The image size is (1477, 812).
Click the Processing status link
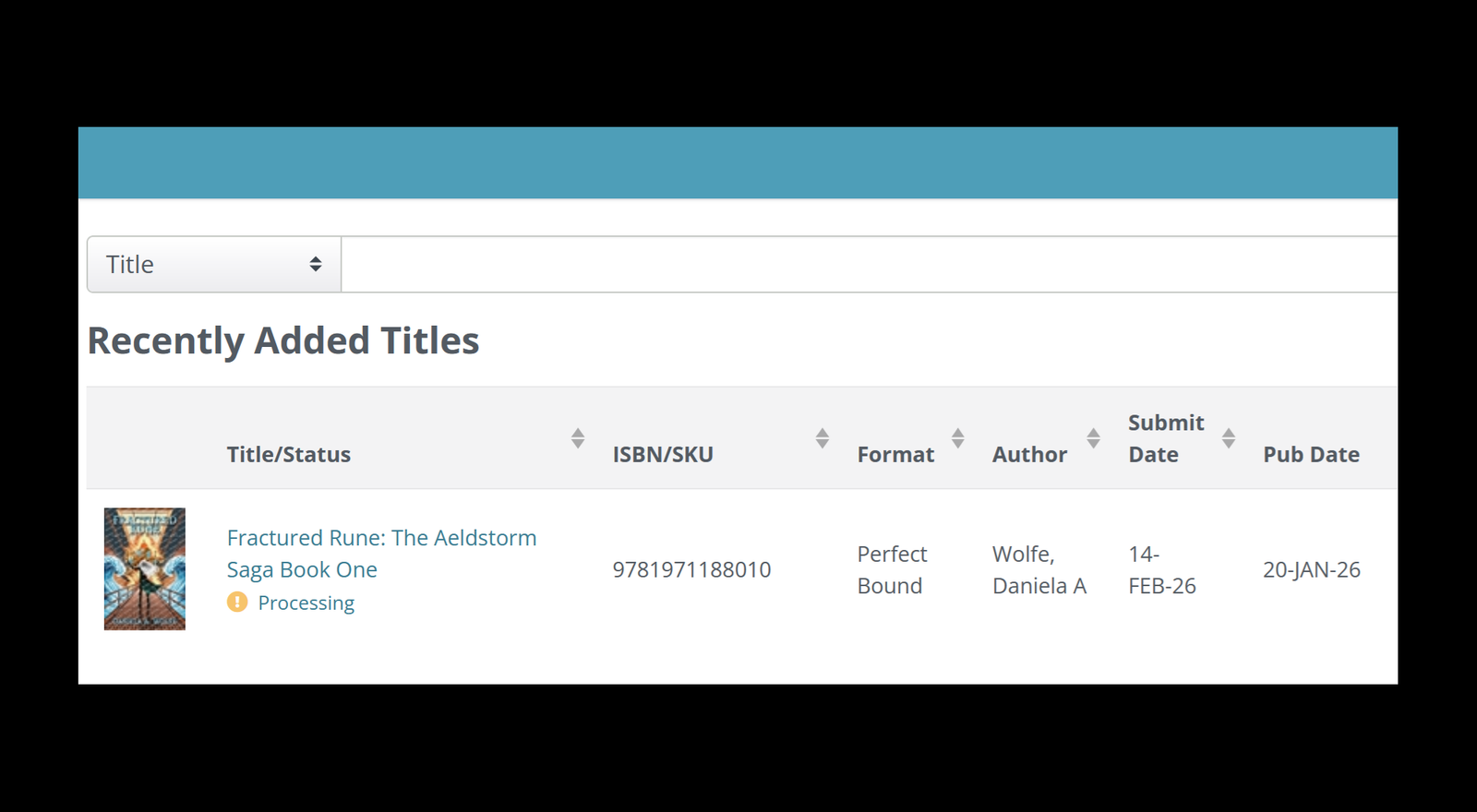(x=306, y=603)
